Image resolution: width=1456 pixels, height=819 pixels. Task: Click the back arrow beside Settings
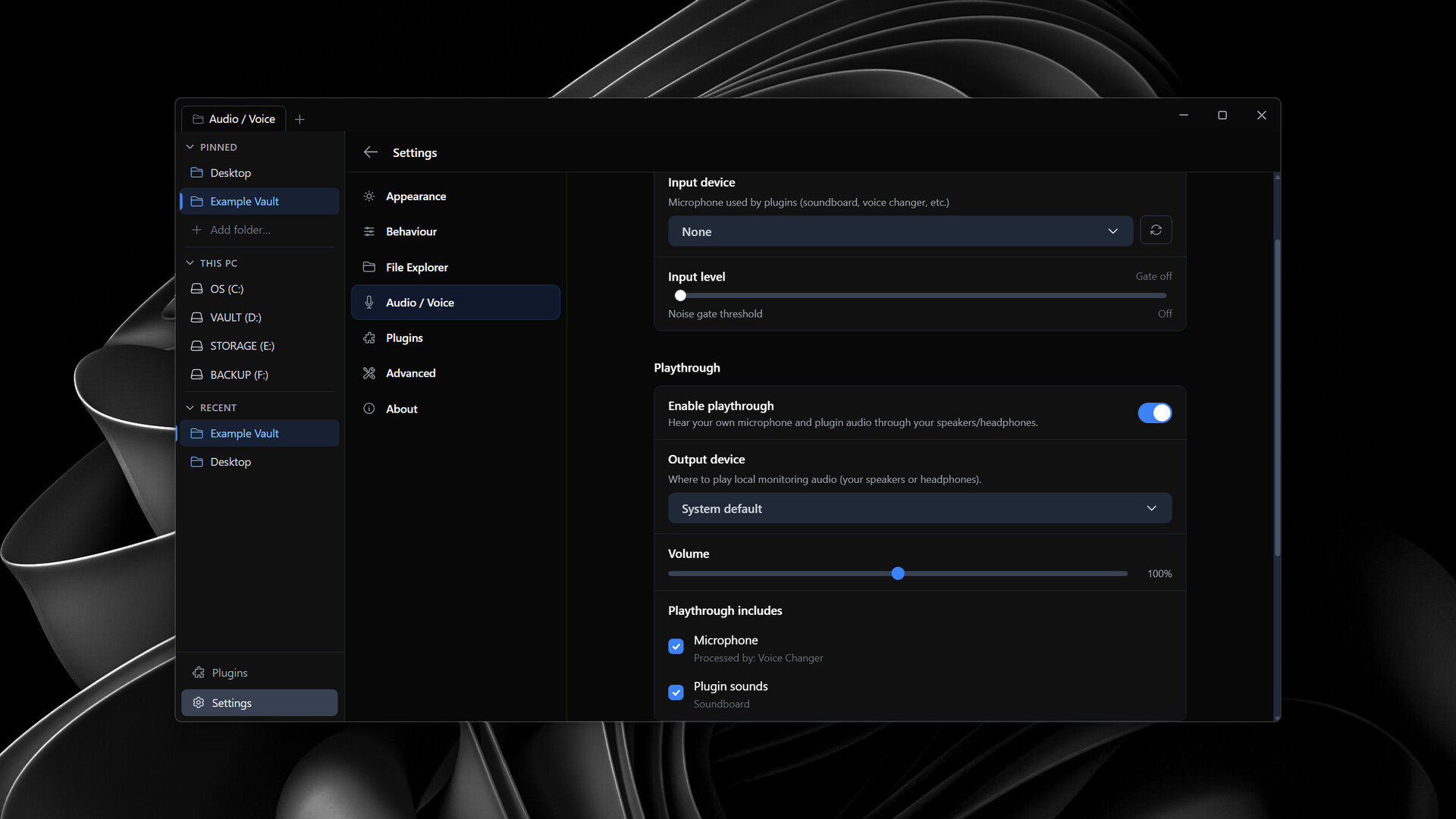[x=370, y=152]
